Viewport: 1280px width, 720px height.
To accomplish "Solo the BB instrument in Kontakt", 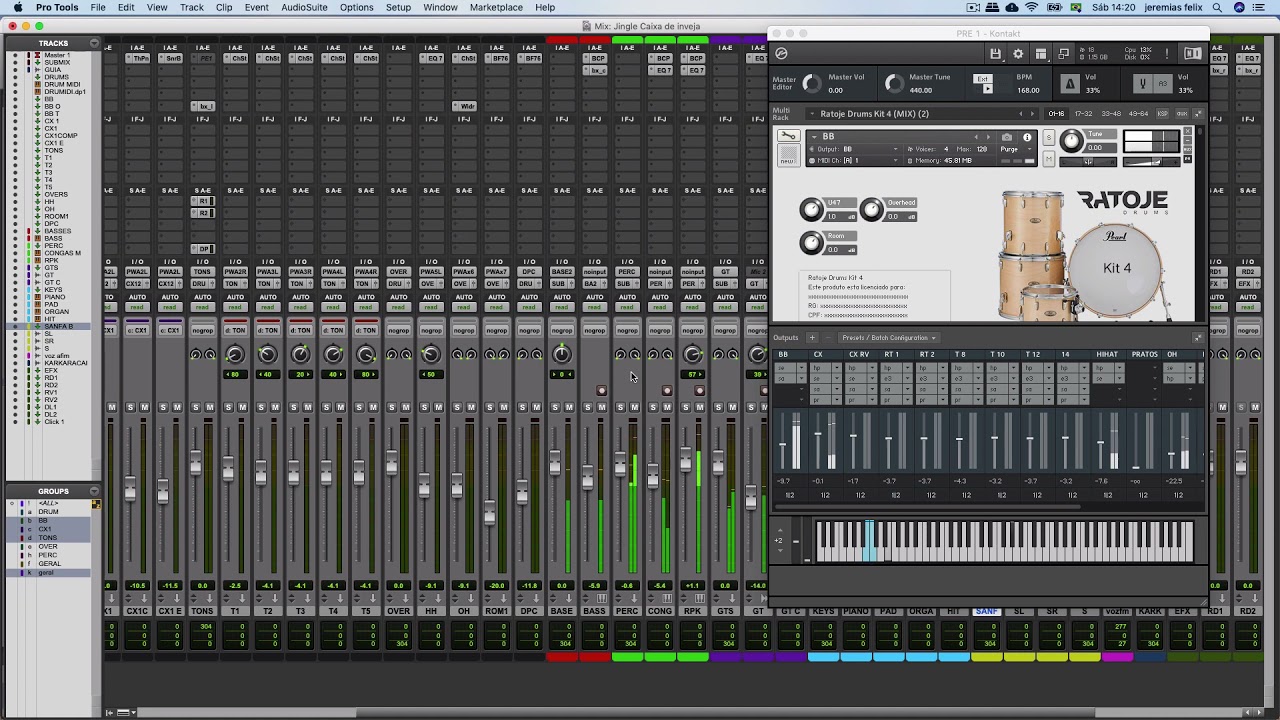I will click(1048, 137).
